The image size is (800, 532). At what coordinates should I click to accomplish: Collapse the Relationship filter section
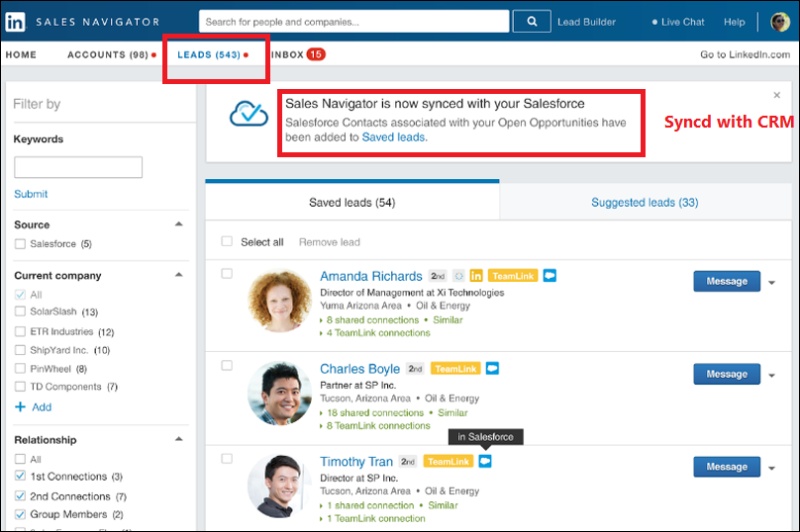178,440
